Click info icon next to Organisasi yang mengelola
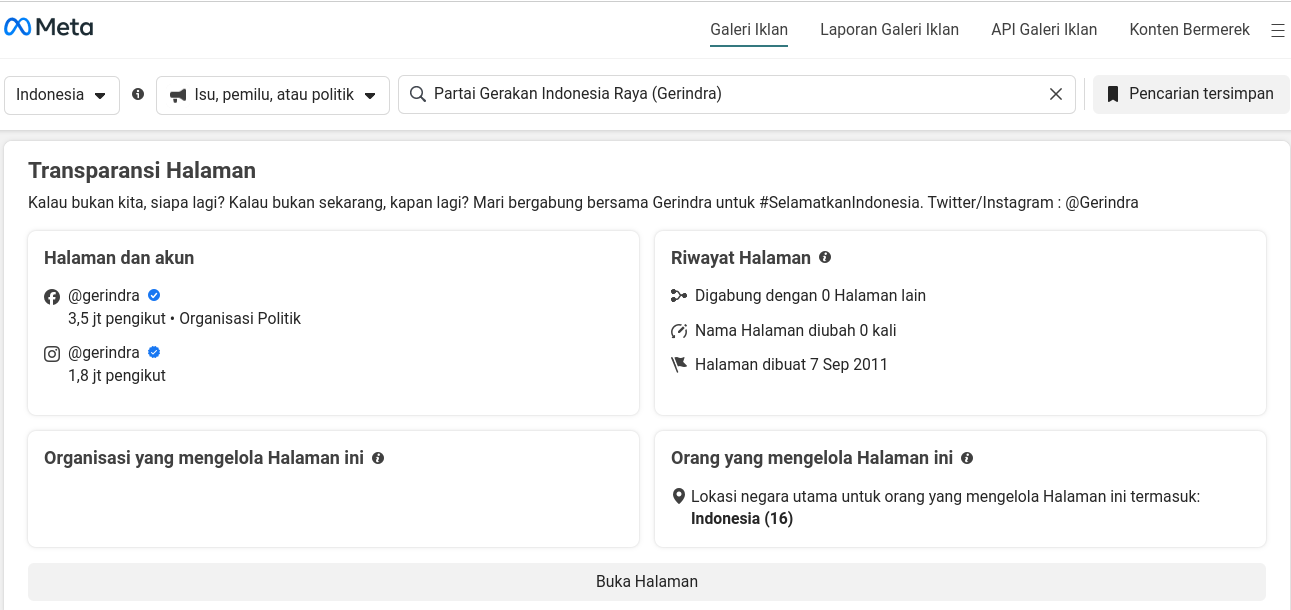This screenshot has height=610, width=1291. [x=378, y=458]
